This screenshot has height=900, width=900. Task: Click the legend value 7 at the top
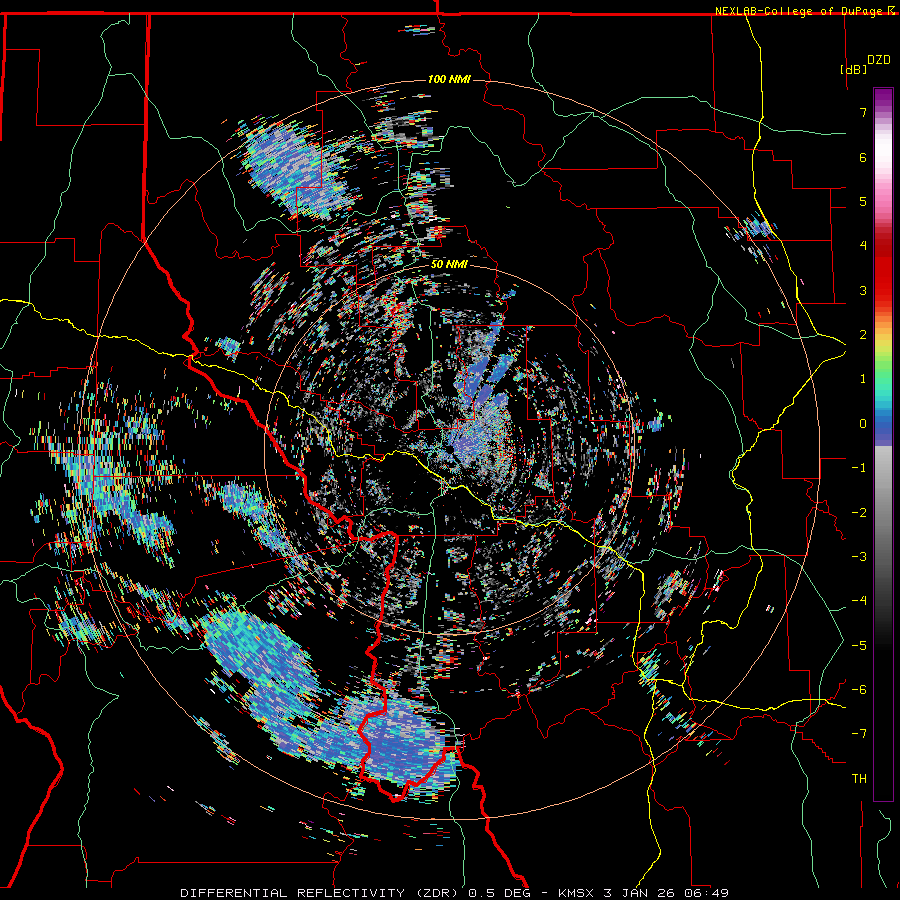point(863,112)
